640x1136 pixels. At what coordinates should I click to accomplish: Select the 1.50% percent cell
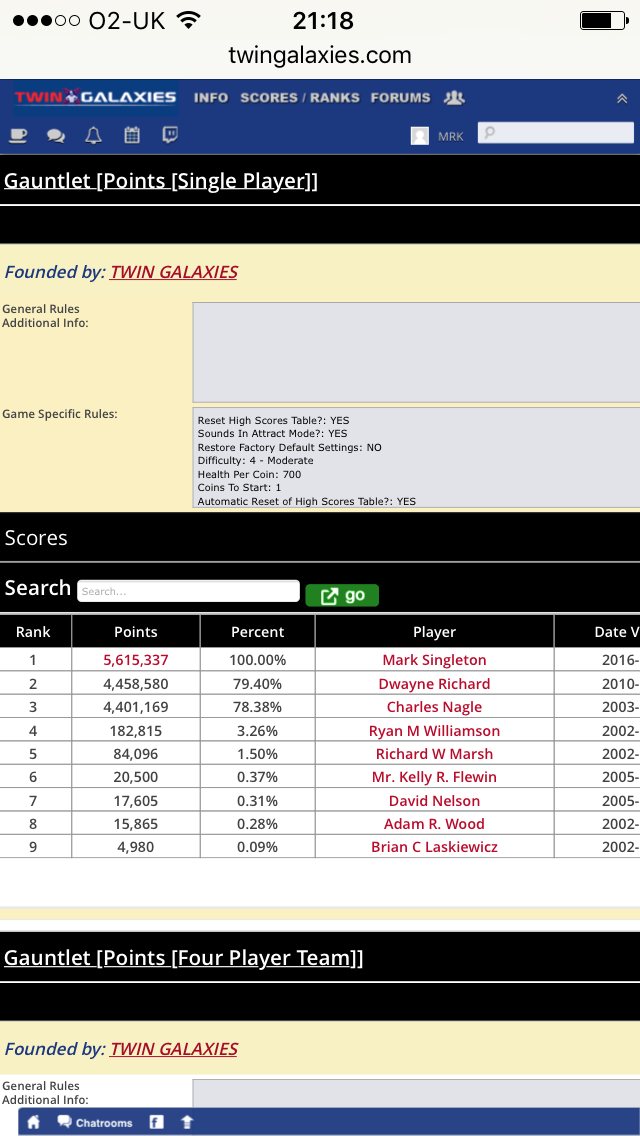point(257,754)
